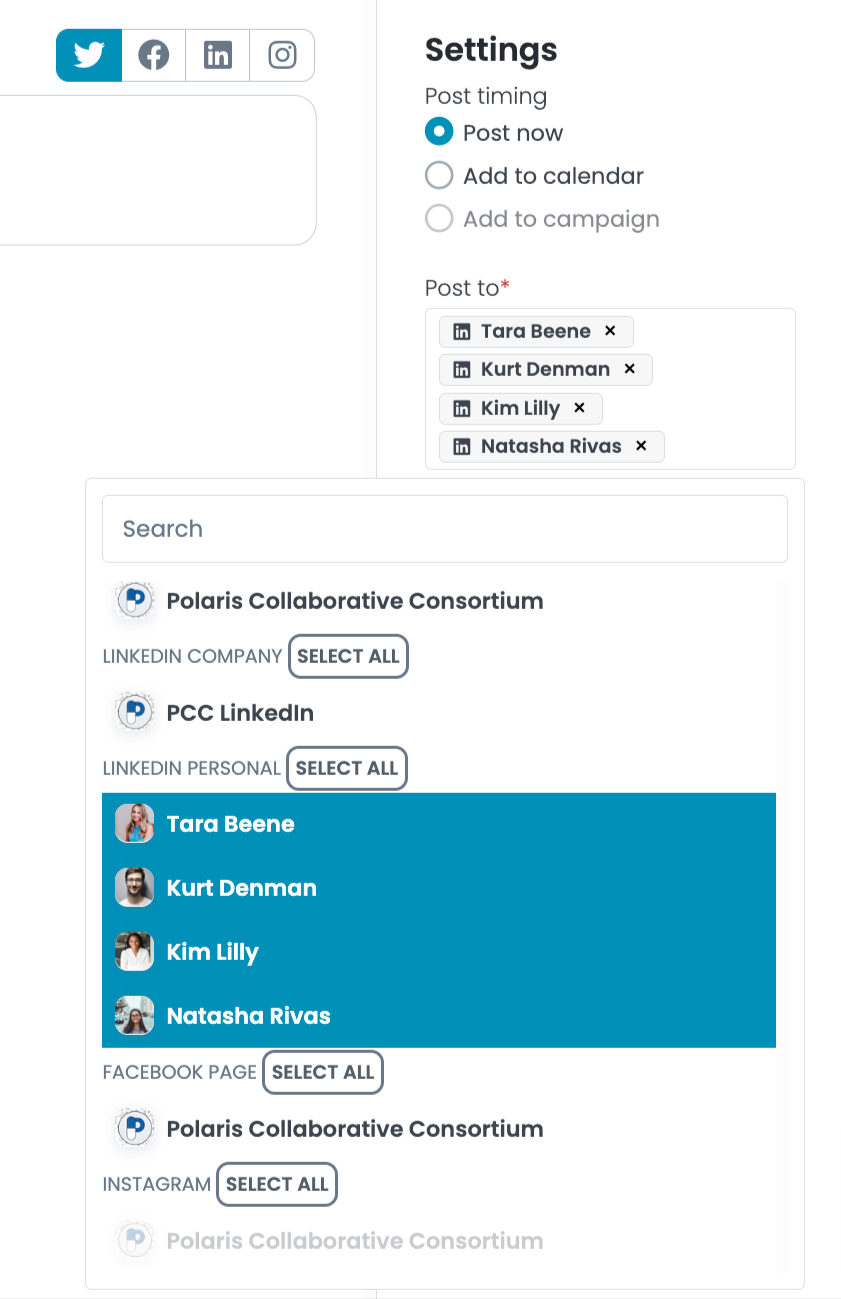Switch to the Facebook preview tab

[x=153, y=55]
